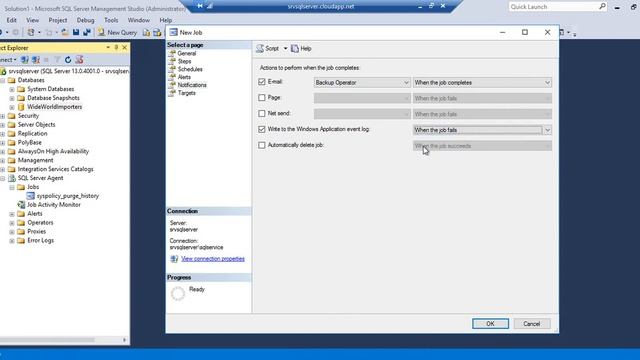Viewport: 640px width, 360px height.
Task: Select the Schedules page
Action: click(190, 69)
